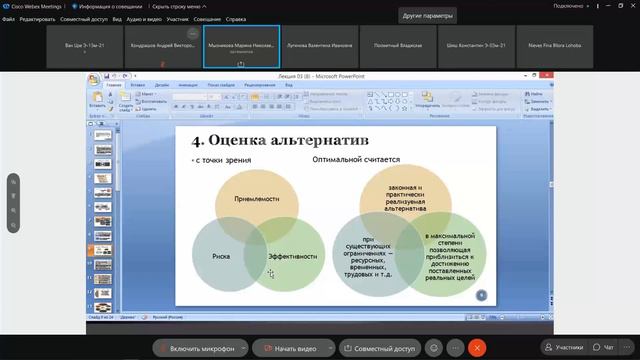Image resolution: width=640 pixels, height=360 pixels.
Task: Open the Совещание menu
Action: pos(207,19)
